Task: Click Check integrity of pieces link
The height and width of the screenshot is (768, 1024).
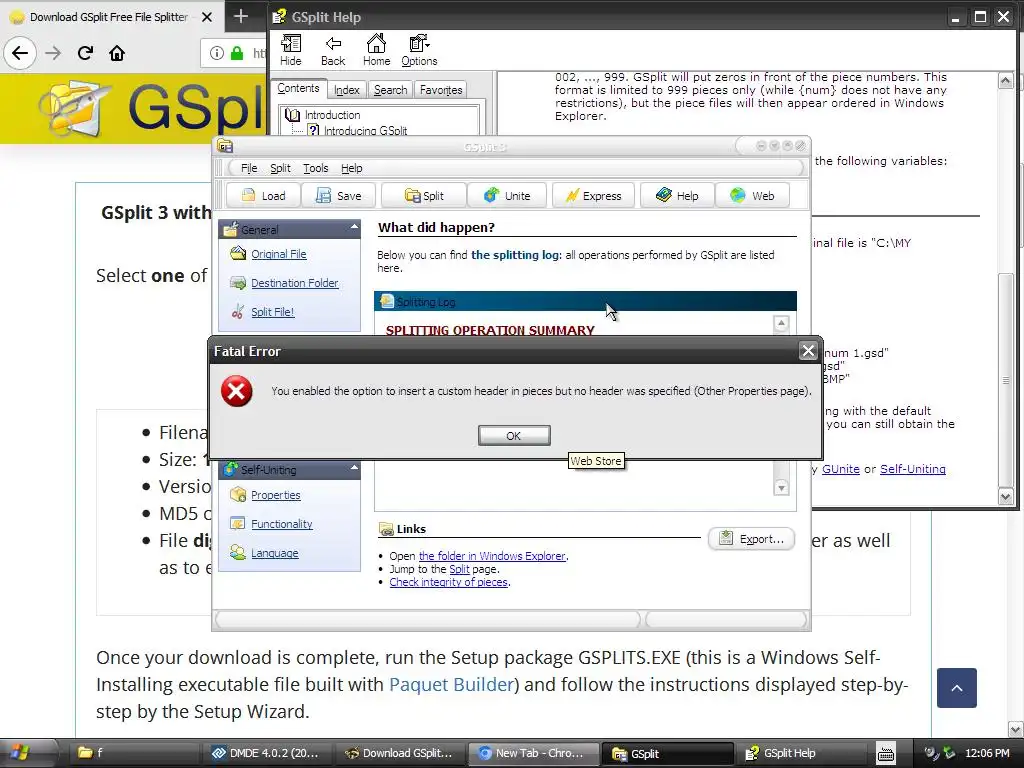Action: (449, 582)
